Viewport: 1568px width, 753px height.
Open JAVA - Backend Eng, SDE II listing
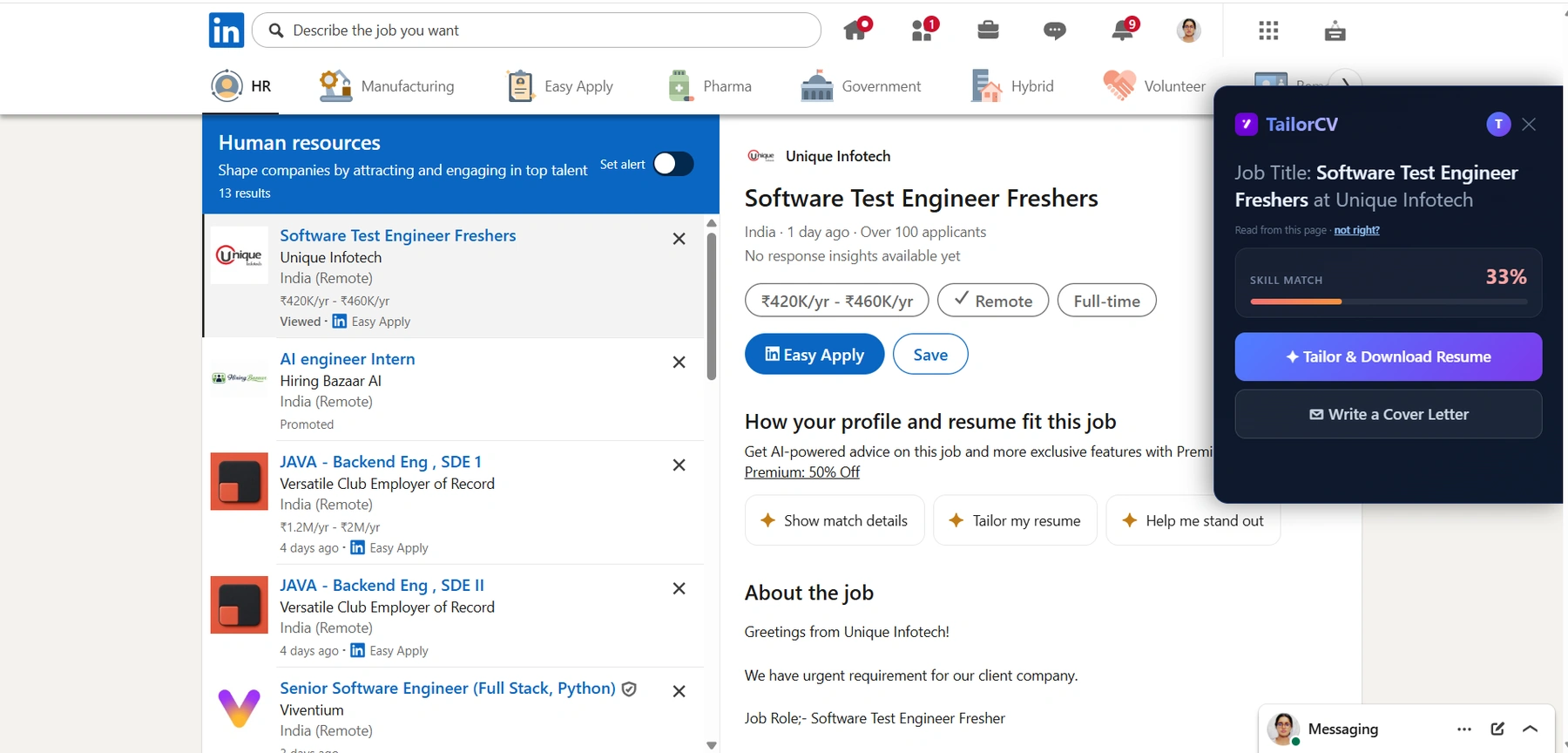[382, 586]
